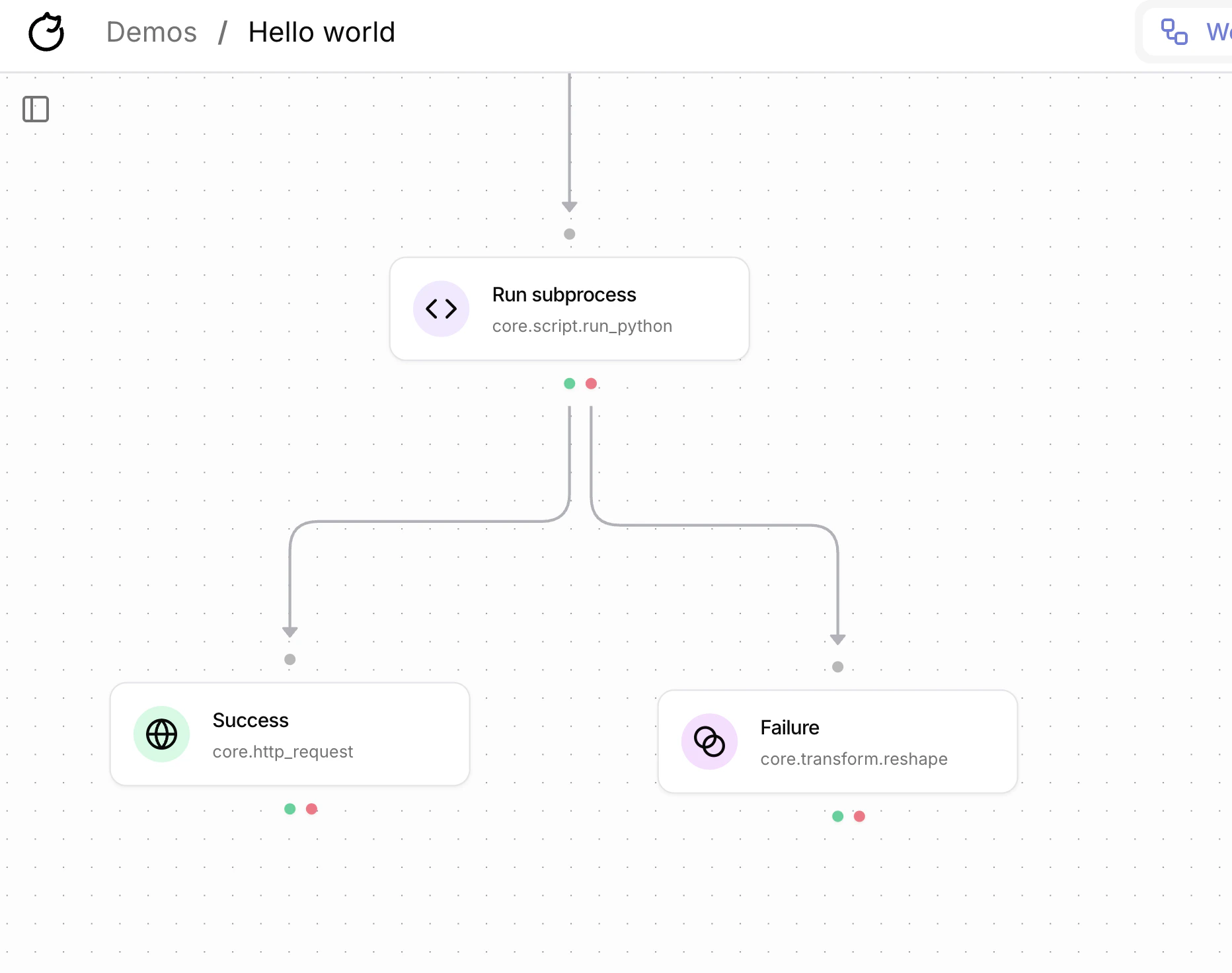Click the green success port under Run subprocess
The image size is (1232, 973).
569,383
